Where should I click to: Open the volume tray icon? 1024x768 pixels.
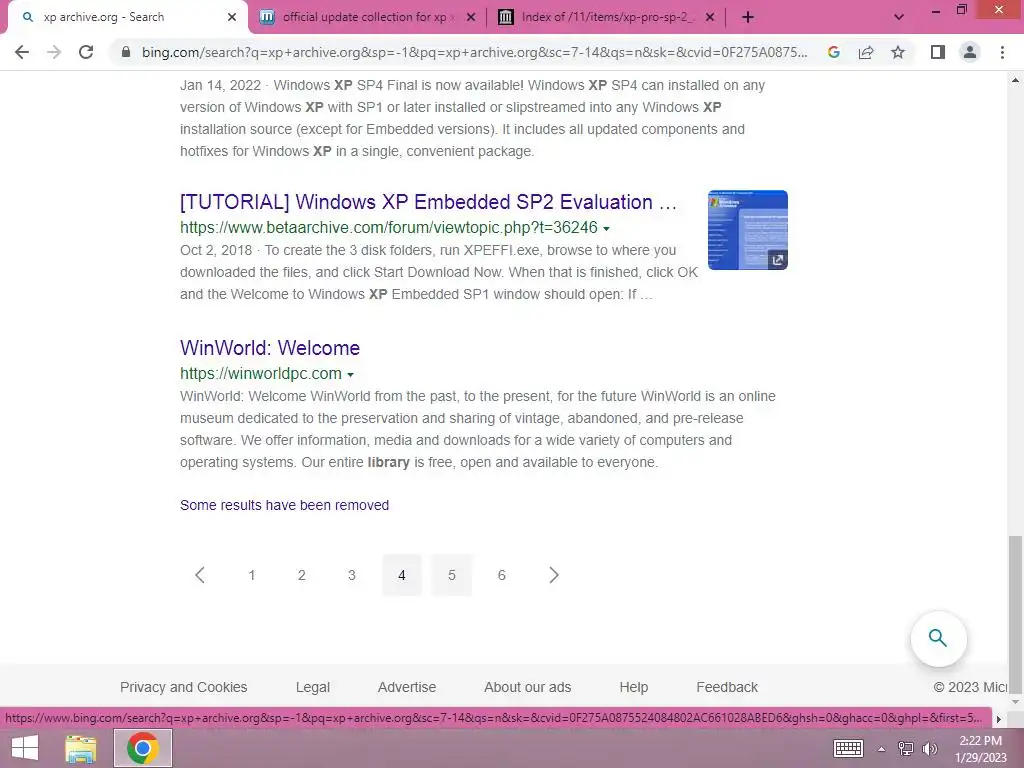(930, 748)
